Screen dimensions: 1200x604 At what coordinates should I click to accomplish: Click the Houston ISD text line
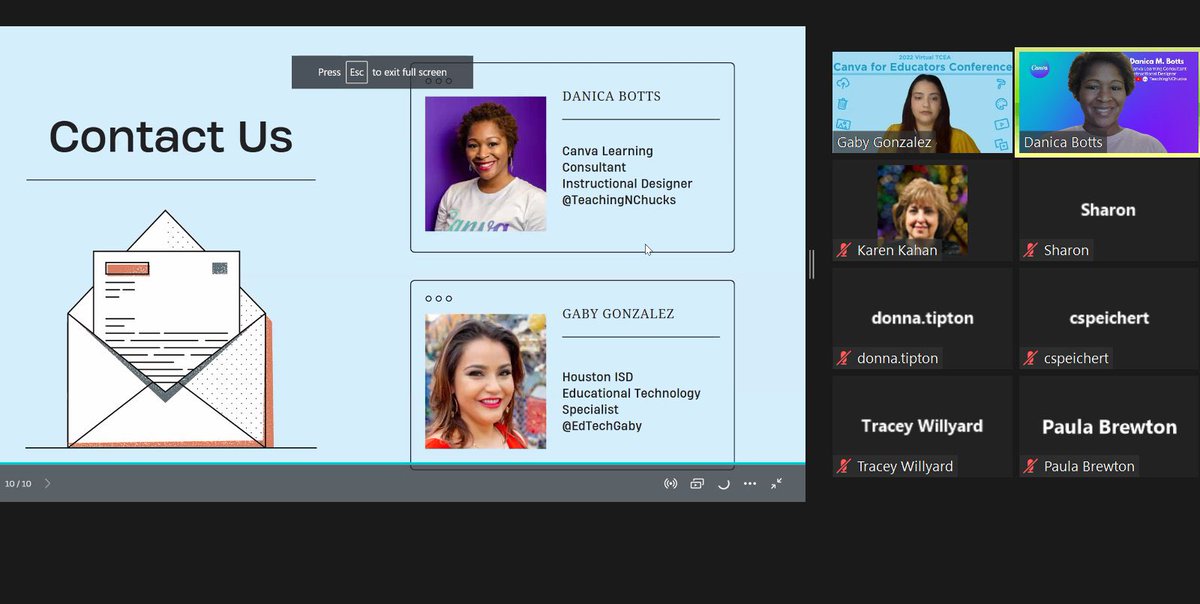[598, 377]
